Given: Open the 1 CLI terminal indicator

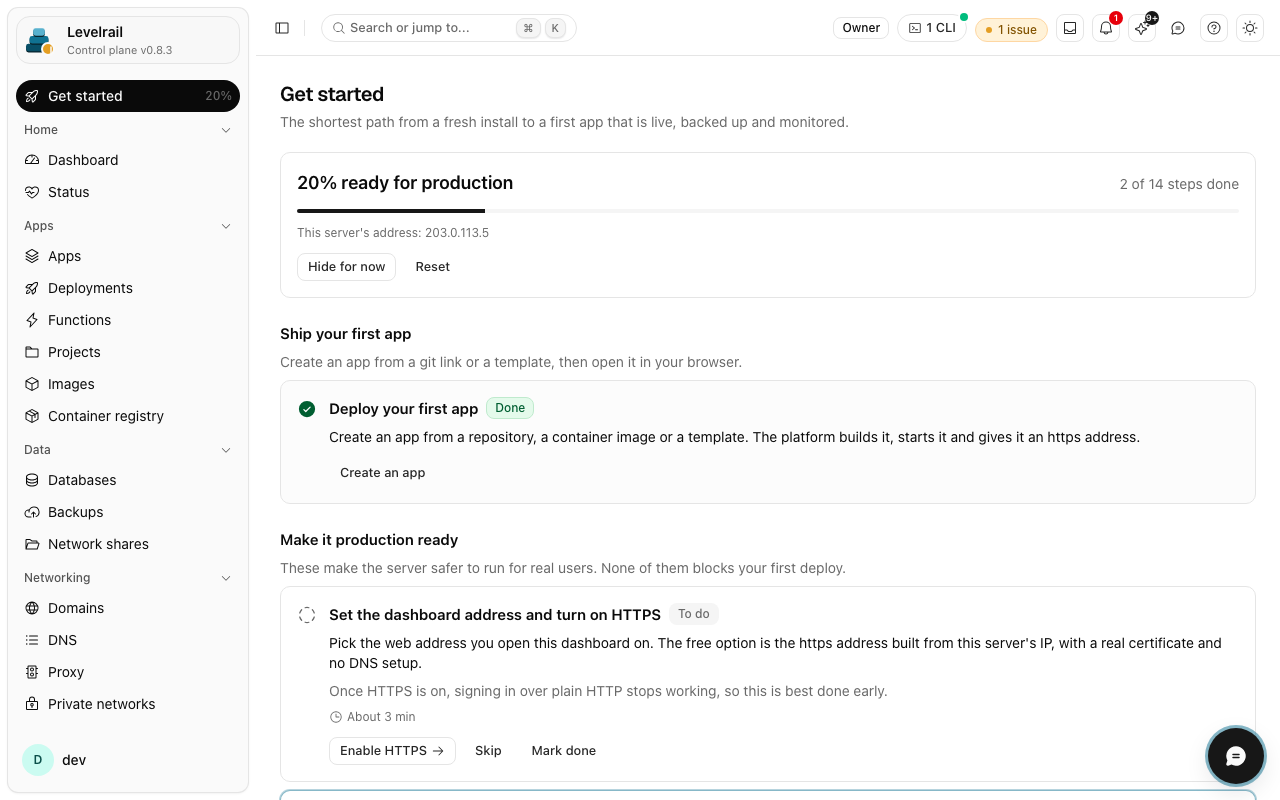Looking at the screenshot, I should click(x=932, y=28).
